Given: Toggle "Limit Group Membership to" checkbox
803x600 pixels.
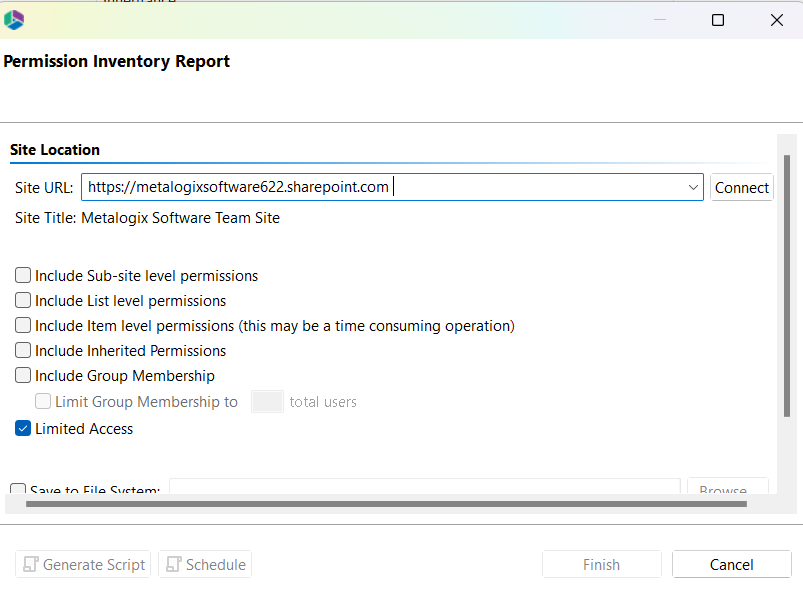Looking at the screenshot, I should pyautogui.click(x=42, y=401).
